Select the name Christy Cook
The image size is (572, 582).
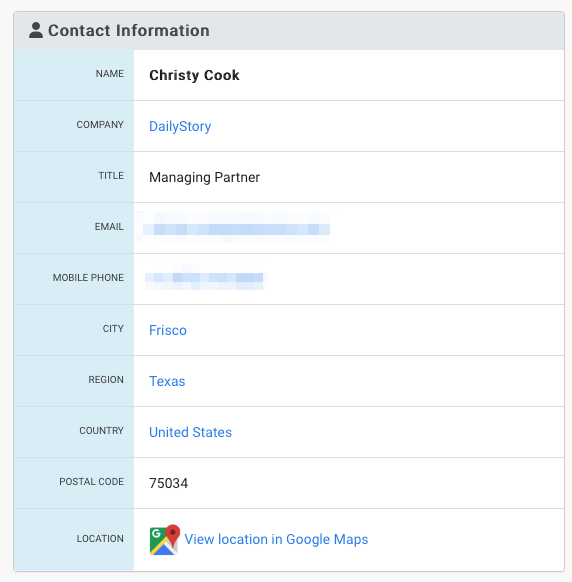click(x=194, y=75)
